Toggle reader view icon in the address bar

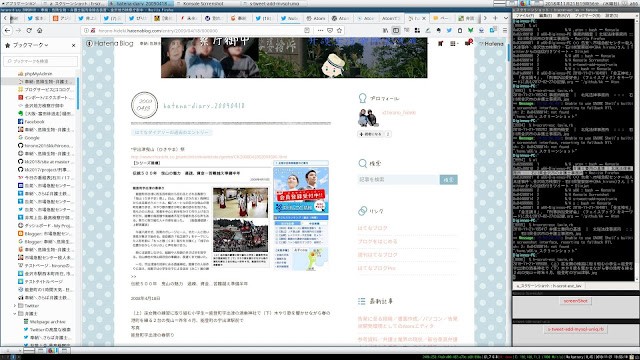tap(307, 30)
